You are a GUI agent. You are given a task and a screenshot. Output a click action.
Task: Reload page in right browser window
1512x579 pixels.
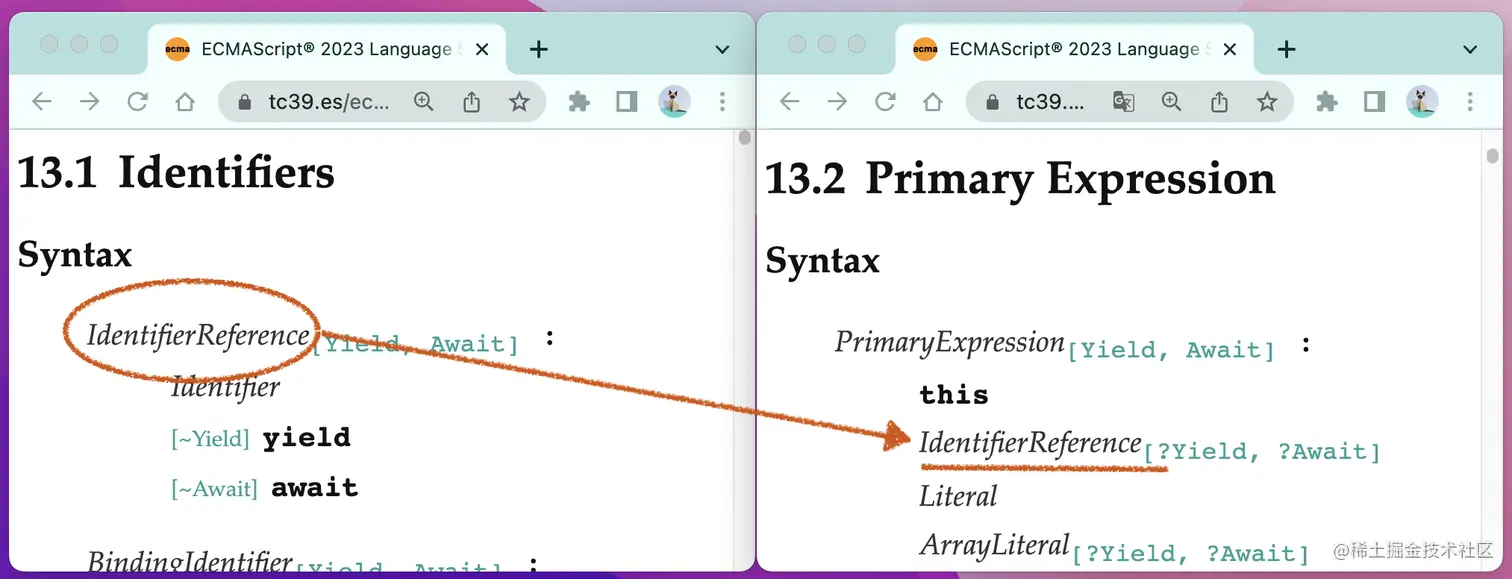pyautogui.click(x=885, y=101)
